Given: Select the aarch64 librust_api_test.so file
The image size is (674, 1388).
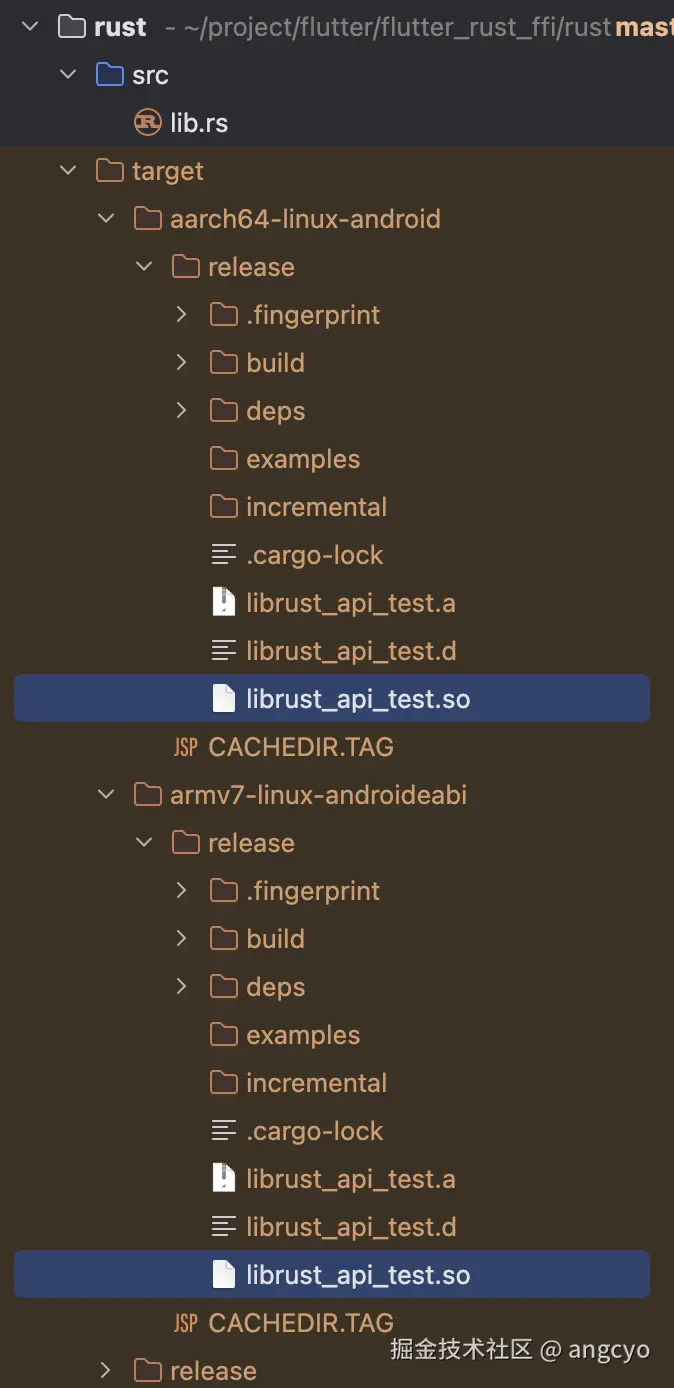Looking at the screenshot, I should click(x=357, y=699).
